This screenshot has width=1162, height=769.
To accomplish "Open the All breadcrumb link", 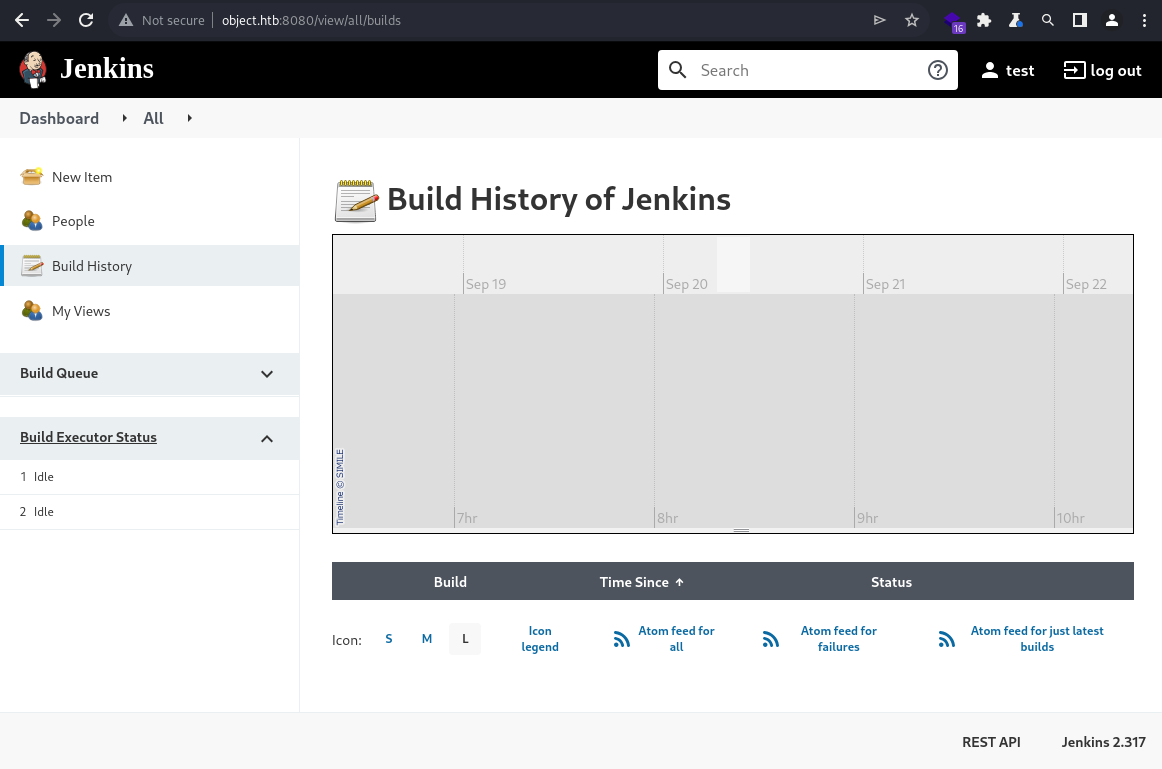I will pos(153,119).
